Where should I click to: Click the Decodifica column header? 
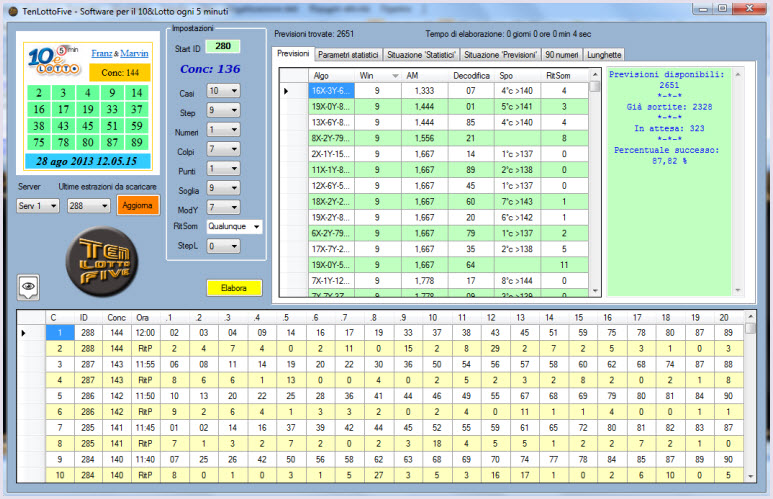[x=471, y=75]
